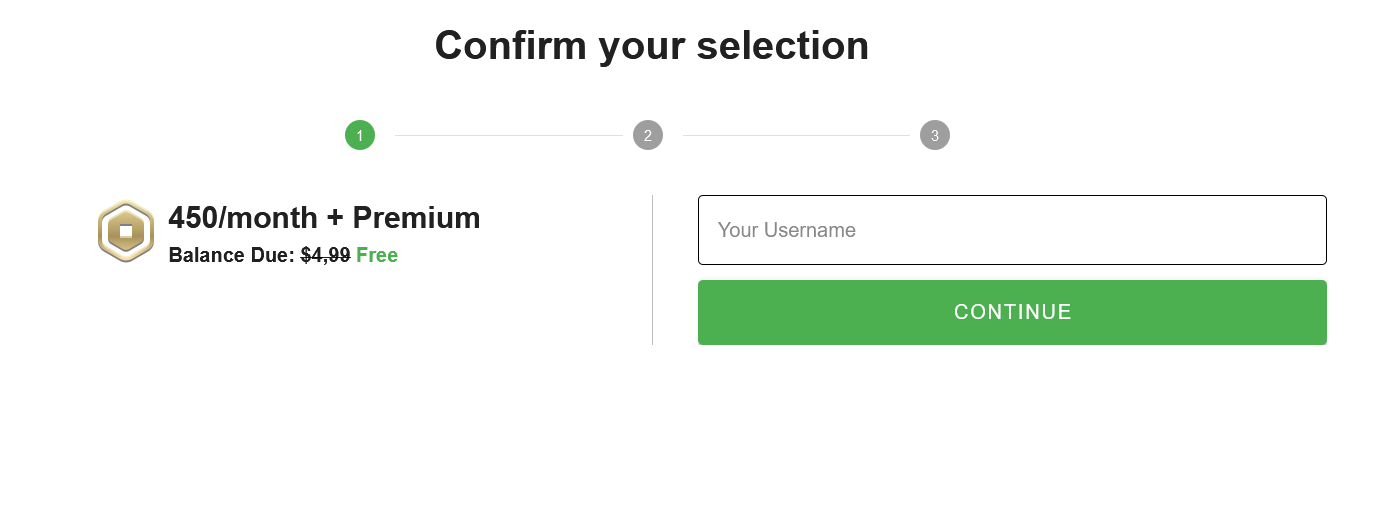Select the green step 1 circle

[360, 135]
